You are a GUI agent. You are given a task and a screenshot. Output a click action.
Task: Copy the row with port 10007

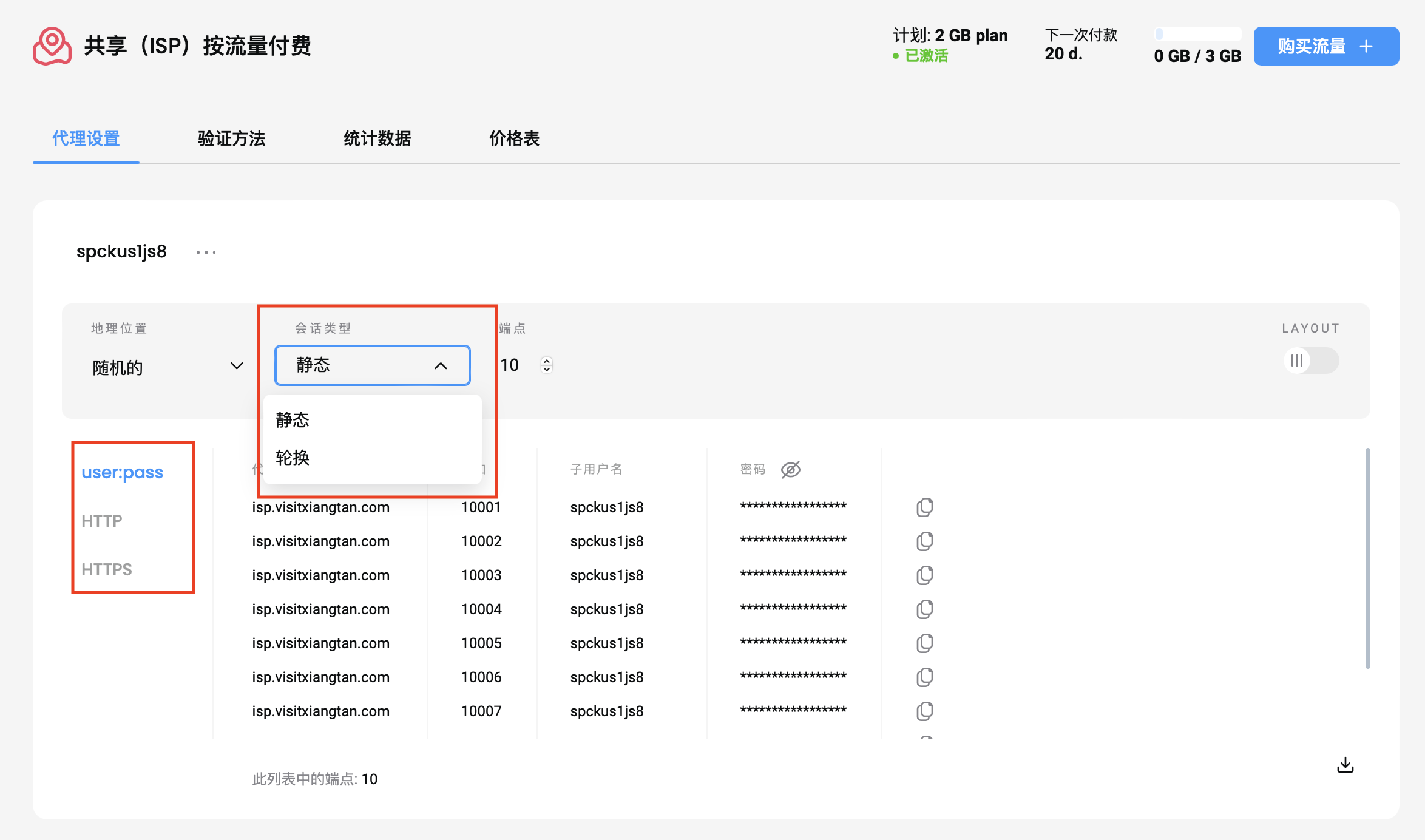925,711
